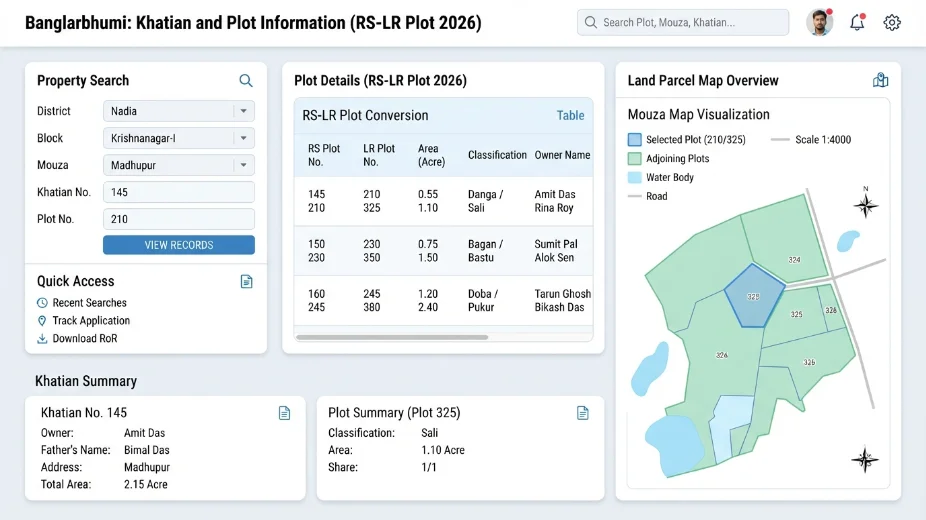926x520 pixels.
Task: Click the '1.10 Acre' plot area value
Action: click(x=443, y=450)
